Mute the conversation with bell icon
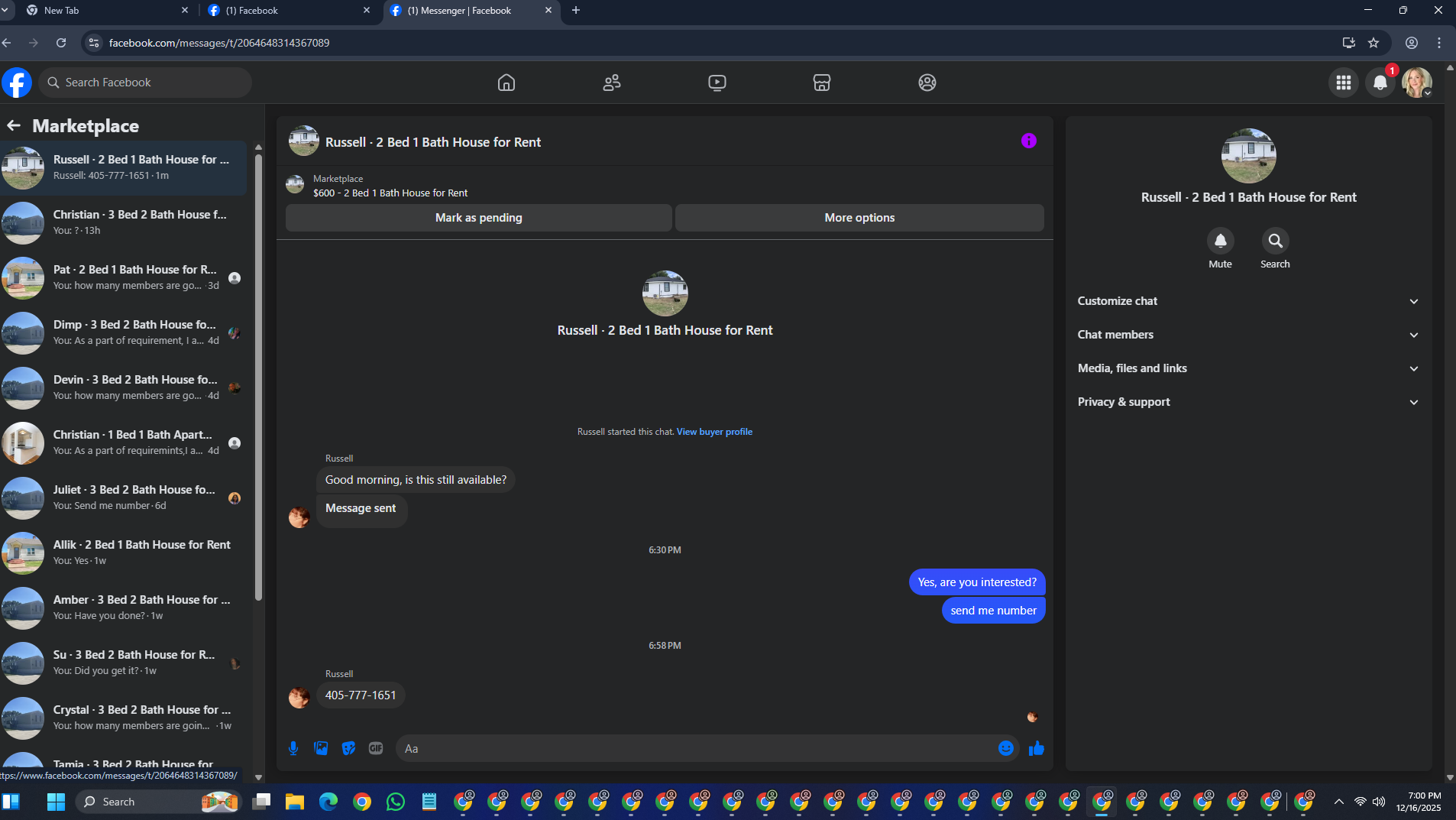Screen dimensions: 1456x820 point(1221,241)
